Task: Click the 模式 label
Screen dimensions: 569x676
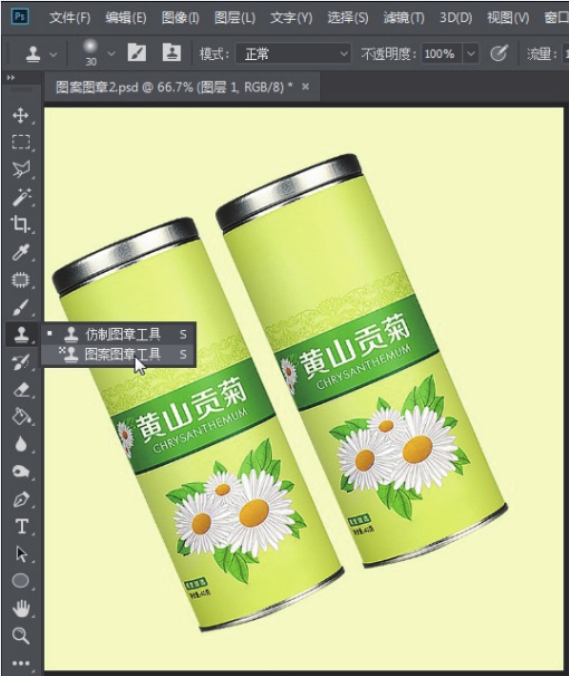Action: [214, 54]
